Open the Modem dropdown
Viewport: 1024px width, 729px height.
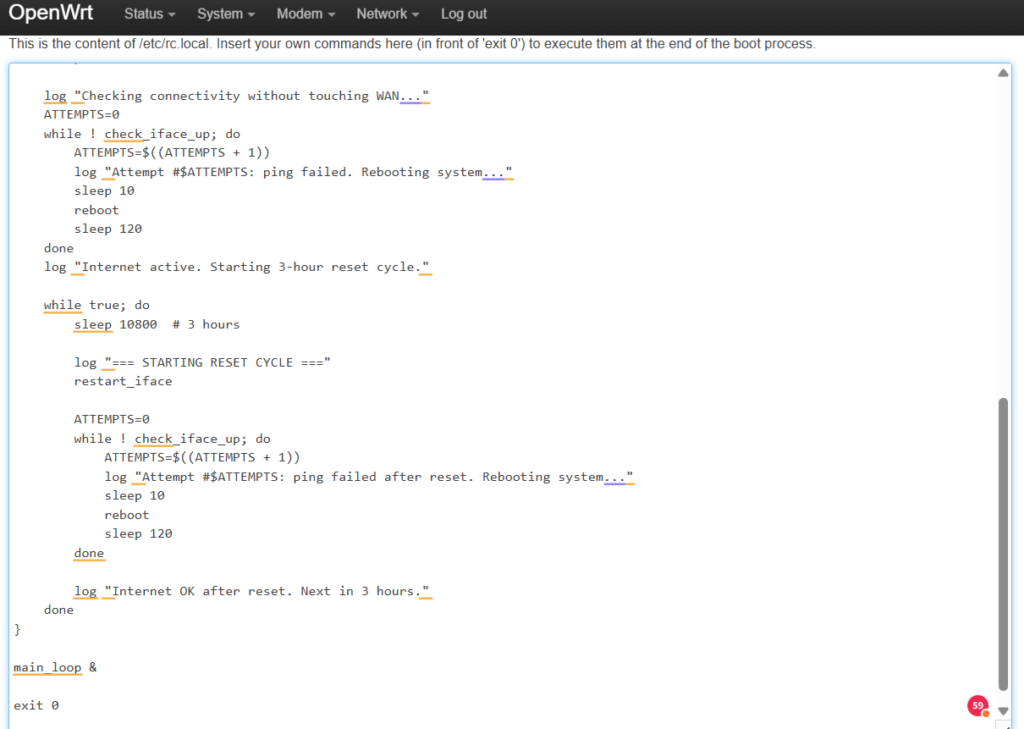[x=305, y=14]
